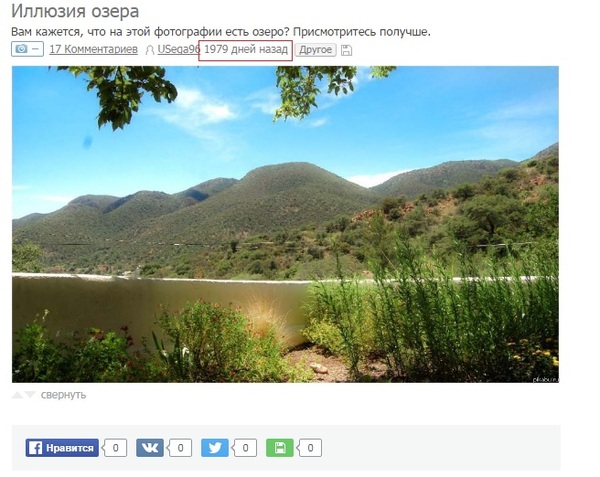The width and height of the screenshot is (600, 477).
Task: Click the Facebook like counter
Action: pyautogui.click(x=115, y=448)
